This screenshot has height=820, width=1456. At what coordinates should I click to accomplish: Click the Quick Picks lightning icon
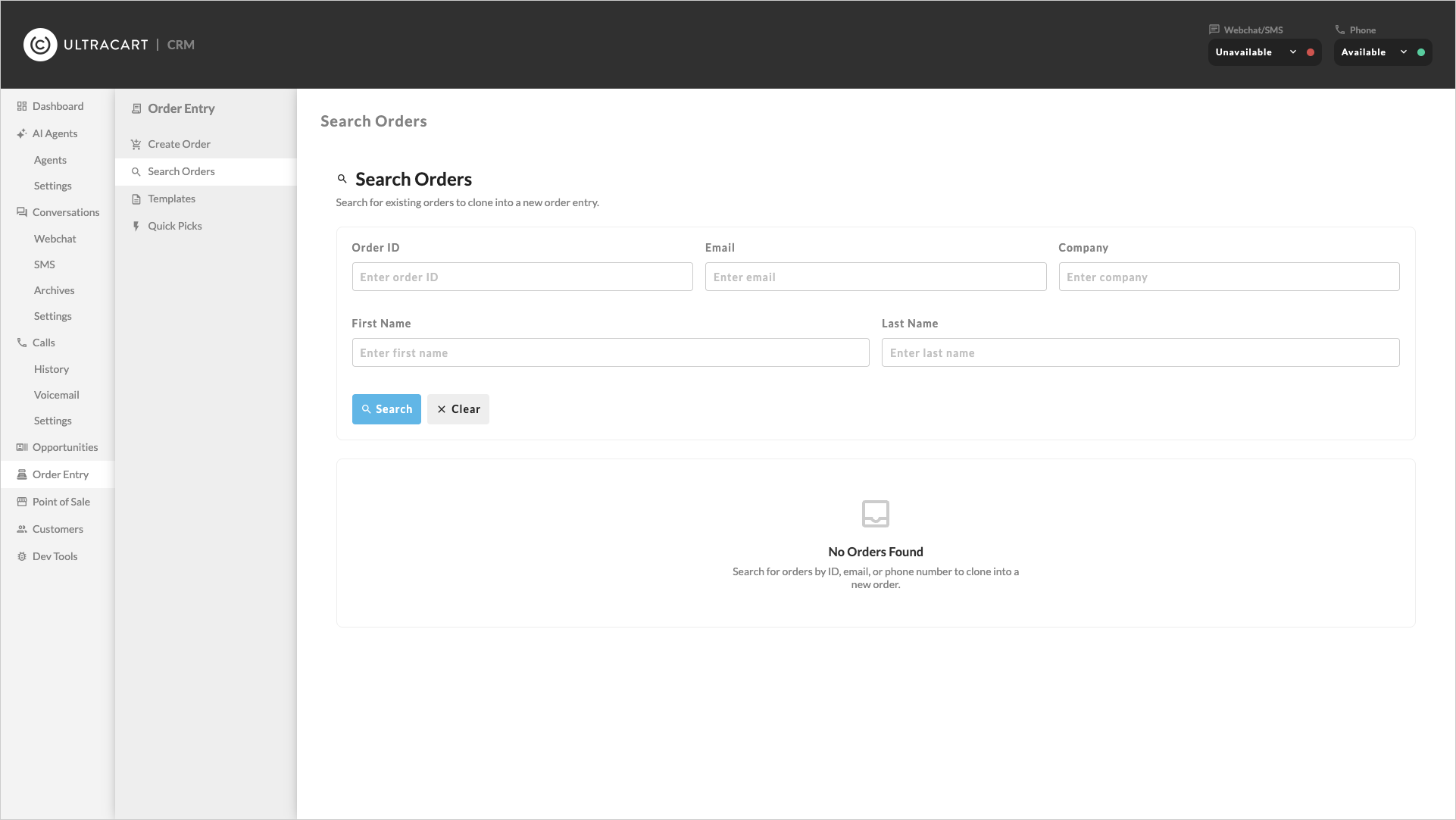[x=136, y=226]
